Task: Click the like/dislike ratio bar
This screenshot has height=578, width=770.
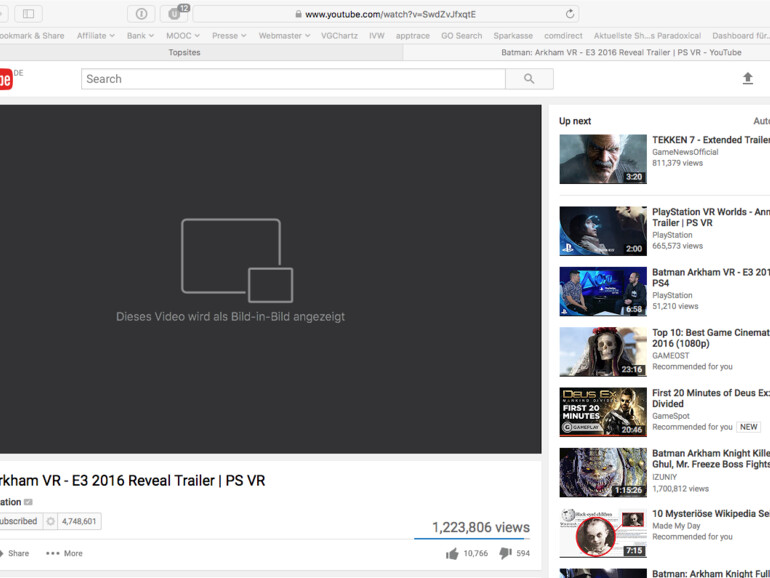Action: pyautogui.click(x=472, y=539)
